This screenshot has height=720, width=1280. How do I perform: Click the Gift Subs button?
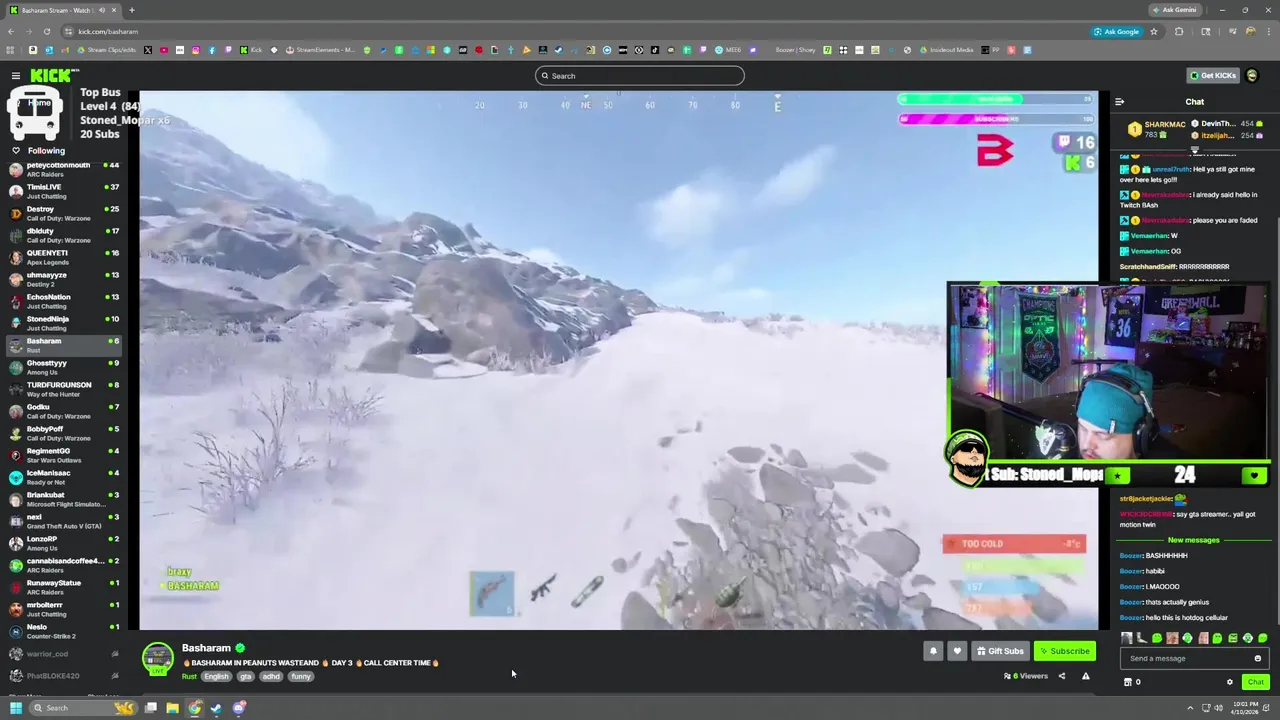1000,651
